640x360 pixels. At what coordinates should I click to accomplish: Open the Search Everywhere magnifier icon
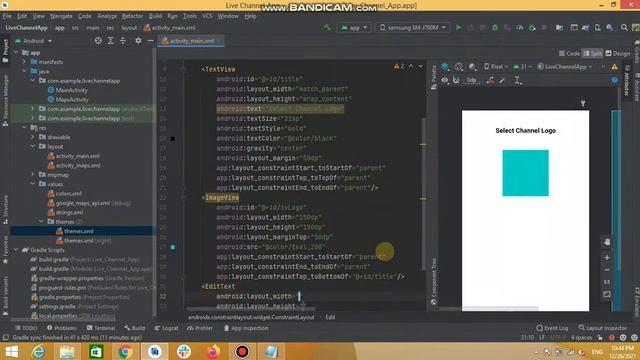(x=624, y=28)
